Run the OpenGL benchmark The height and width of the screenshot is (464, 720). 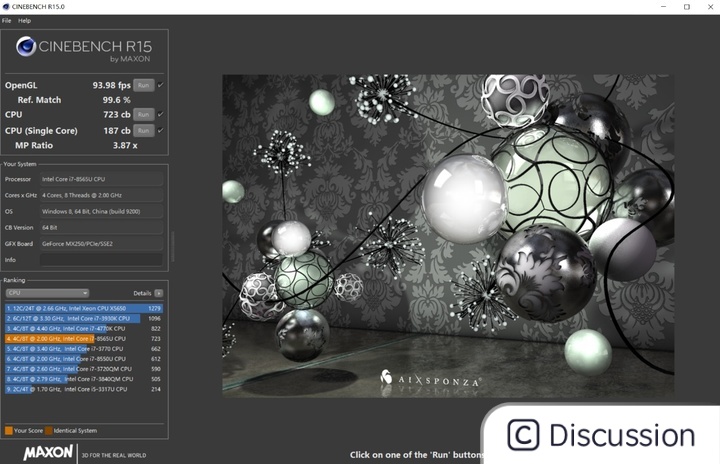click(x=144, y=85)
